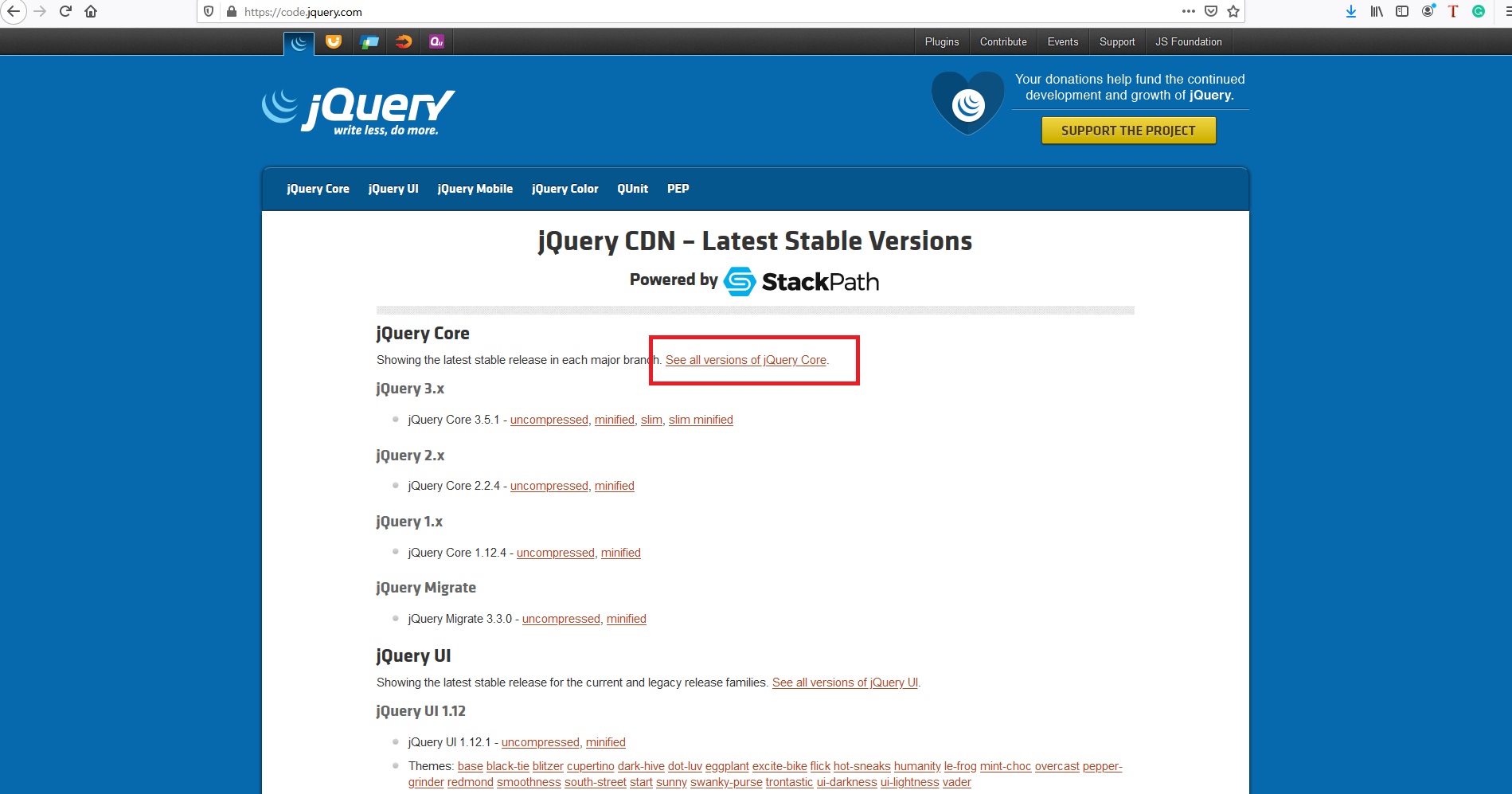Screen dimensions: 1512x794
Task: Open the jQuery UI site icon
Action: click(334, 42)
